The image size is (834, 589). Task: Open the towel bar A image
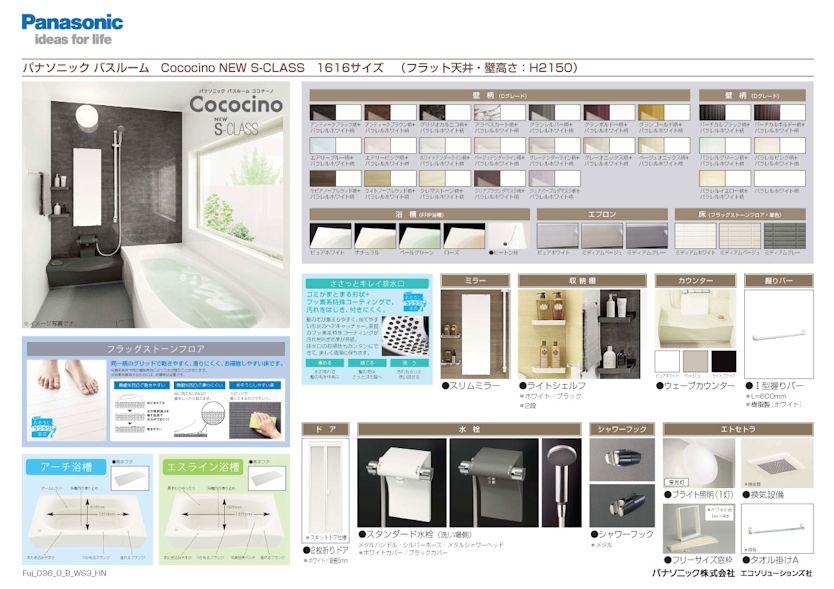[778, 528]
